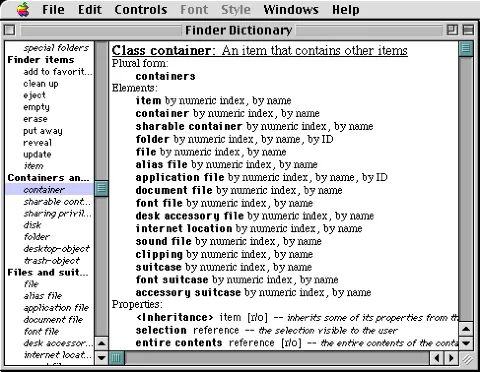
Task: Click 'accessory suitcase' element line
Action: pyautogui.click(x=253, y=293)
